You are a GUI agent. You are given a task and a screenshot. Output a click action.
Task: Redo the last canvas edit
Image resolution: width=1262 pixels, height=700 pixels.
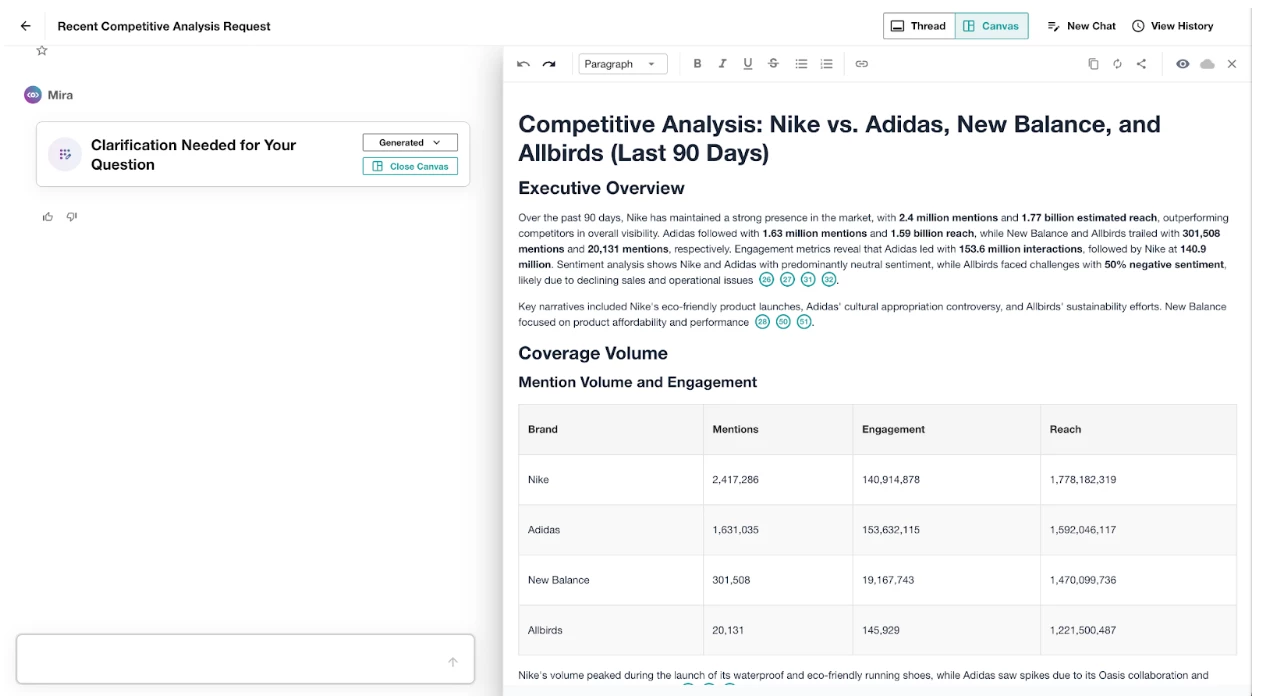[549, 64]
